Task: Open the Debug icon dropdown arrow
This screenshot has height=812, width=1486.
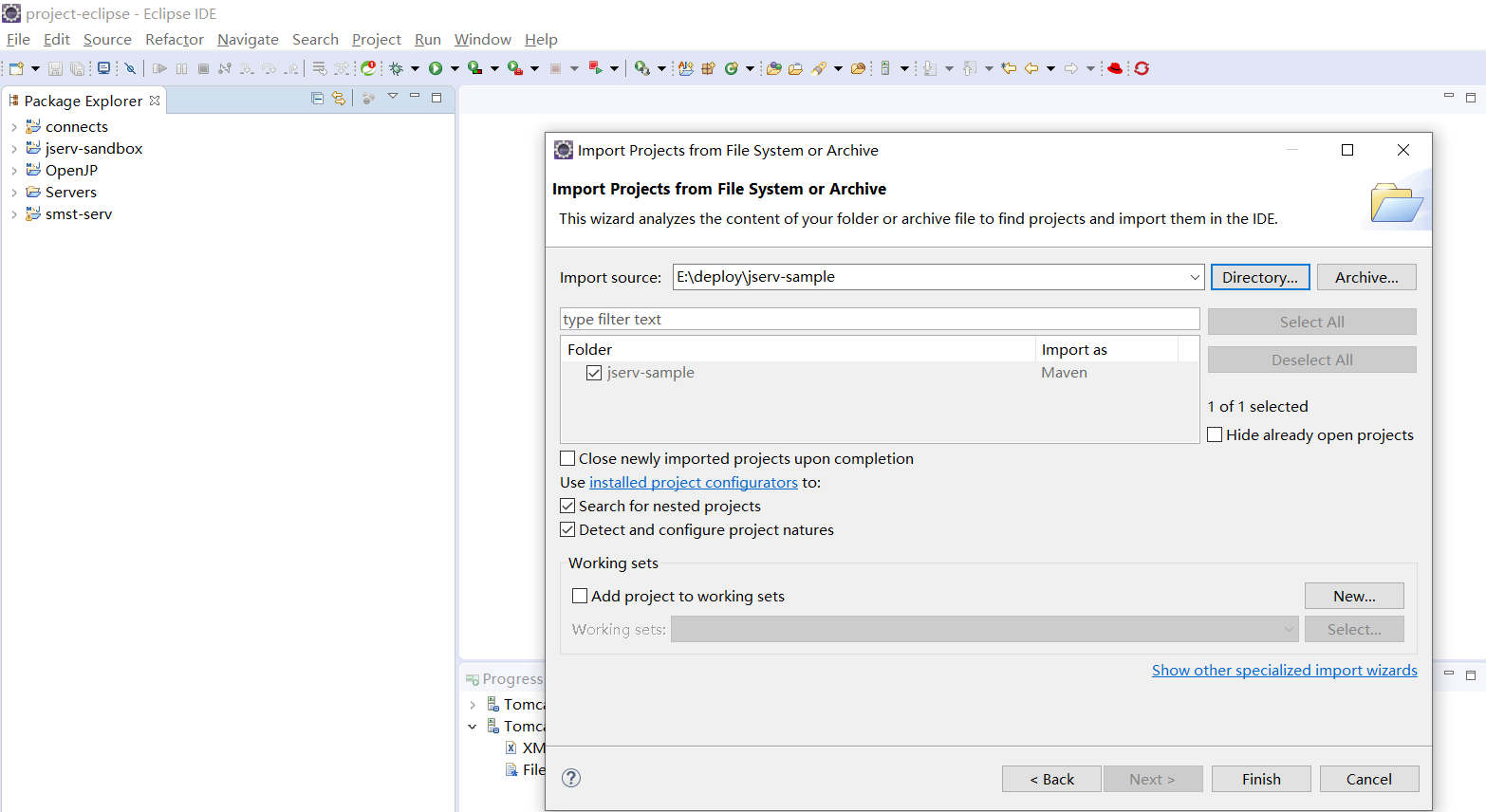Action: point(415,68)
